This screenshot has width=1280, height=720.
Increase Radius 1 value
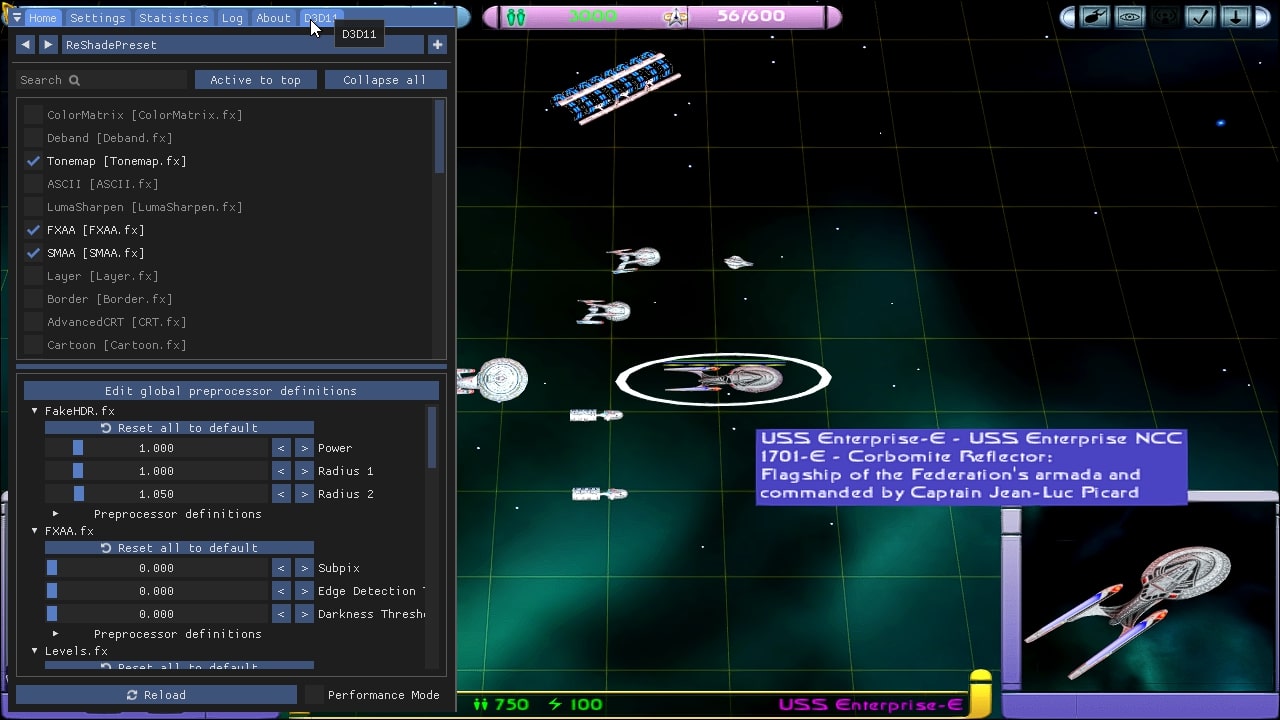coord(304,471)
